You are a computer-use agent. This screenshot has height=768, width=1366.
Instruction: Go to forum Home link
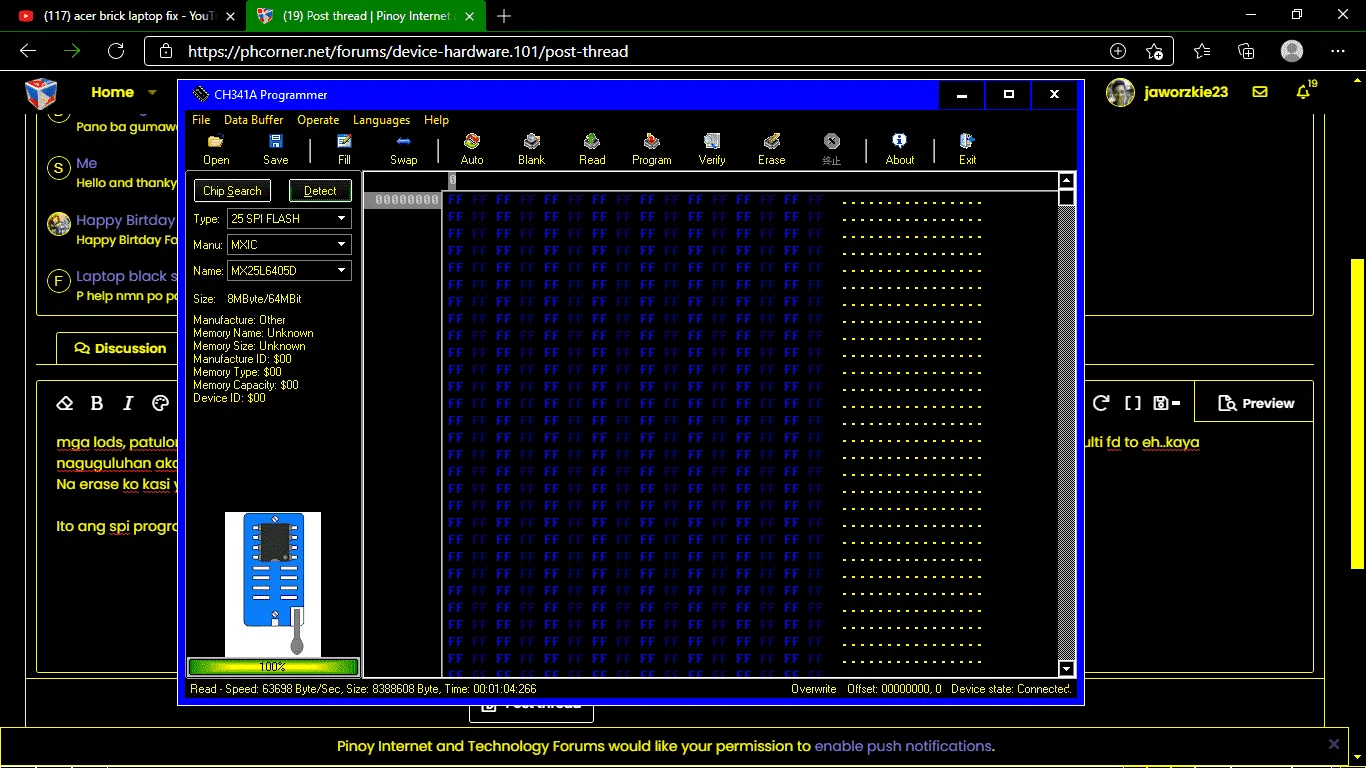coord(112,92)
